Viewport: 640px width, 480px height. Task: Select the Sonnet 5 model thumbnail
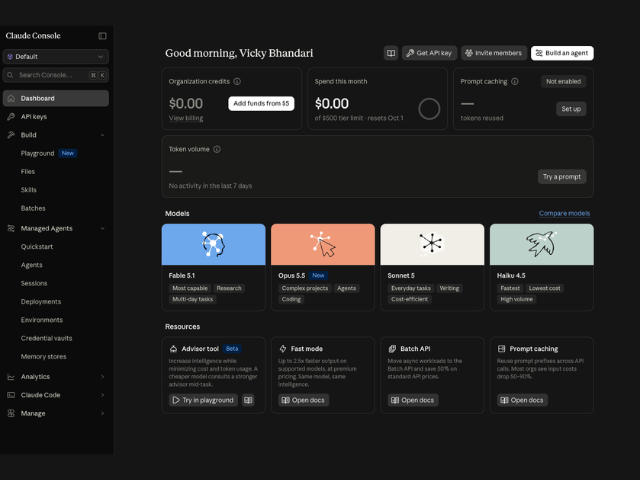tap(432, 244)
